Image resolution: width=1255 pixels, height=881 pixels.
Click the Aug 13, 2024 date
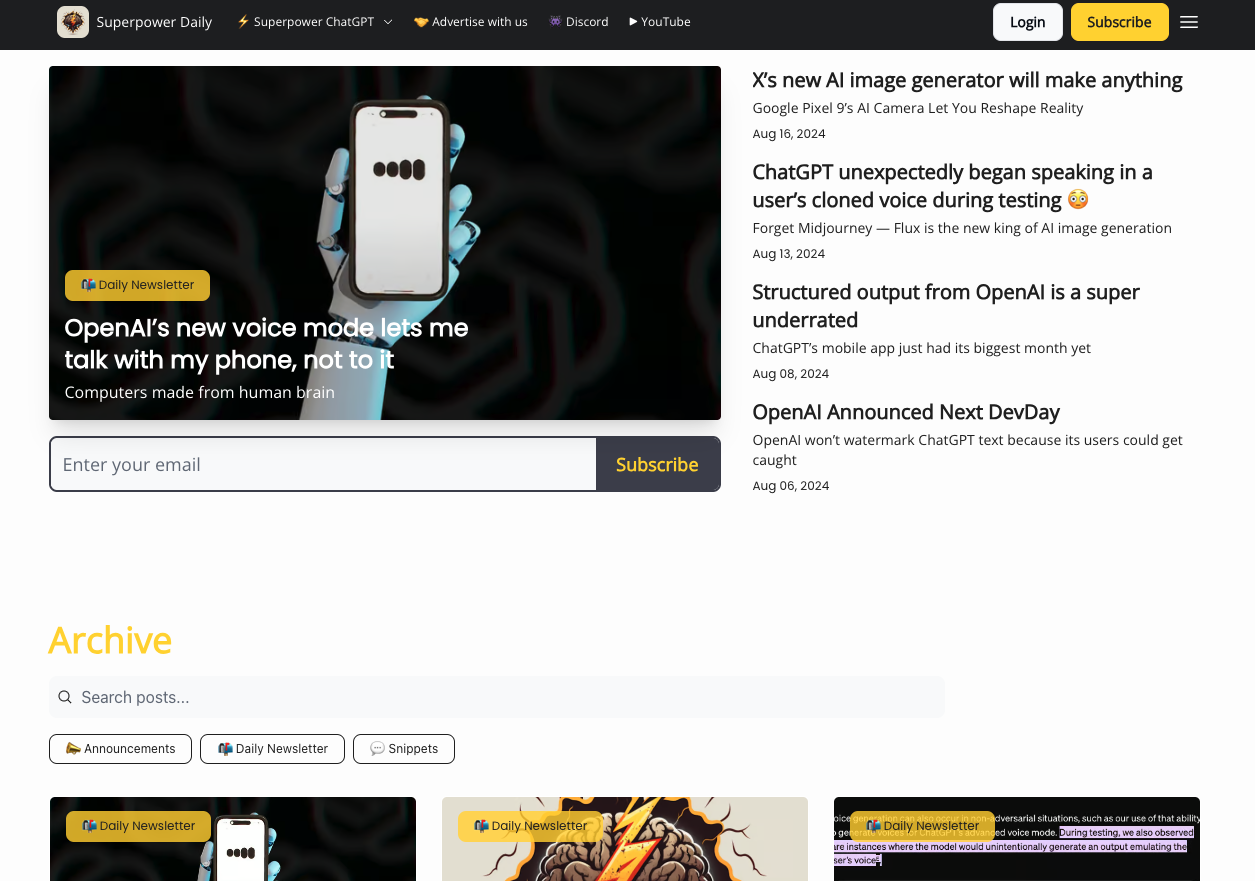coord(789,254)
